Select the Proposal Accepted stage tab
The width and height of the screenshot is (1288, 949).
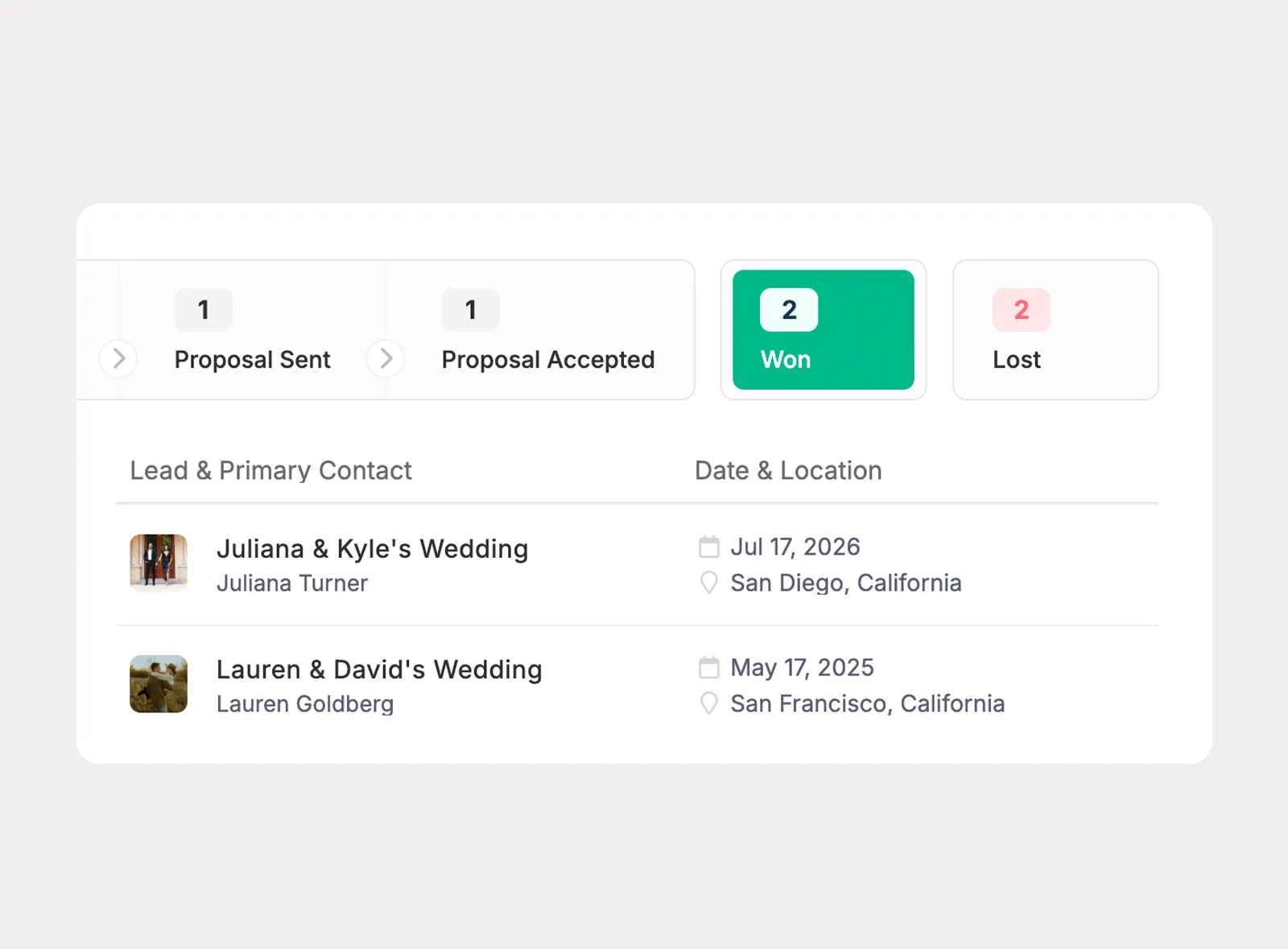click(x=540, y=330)
